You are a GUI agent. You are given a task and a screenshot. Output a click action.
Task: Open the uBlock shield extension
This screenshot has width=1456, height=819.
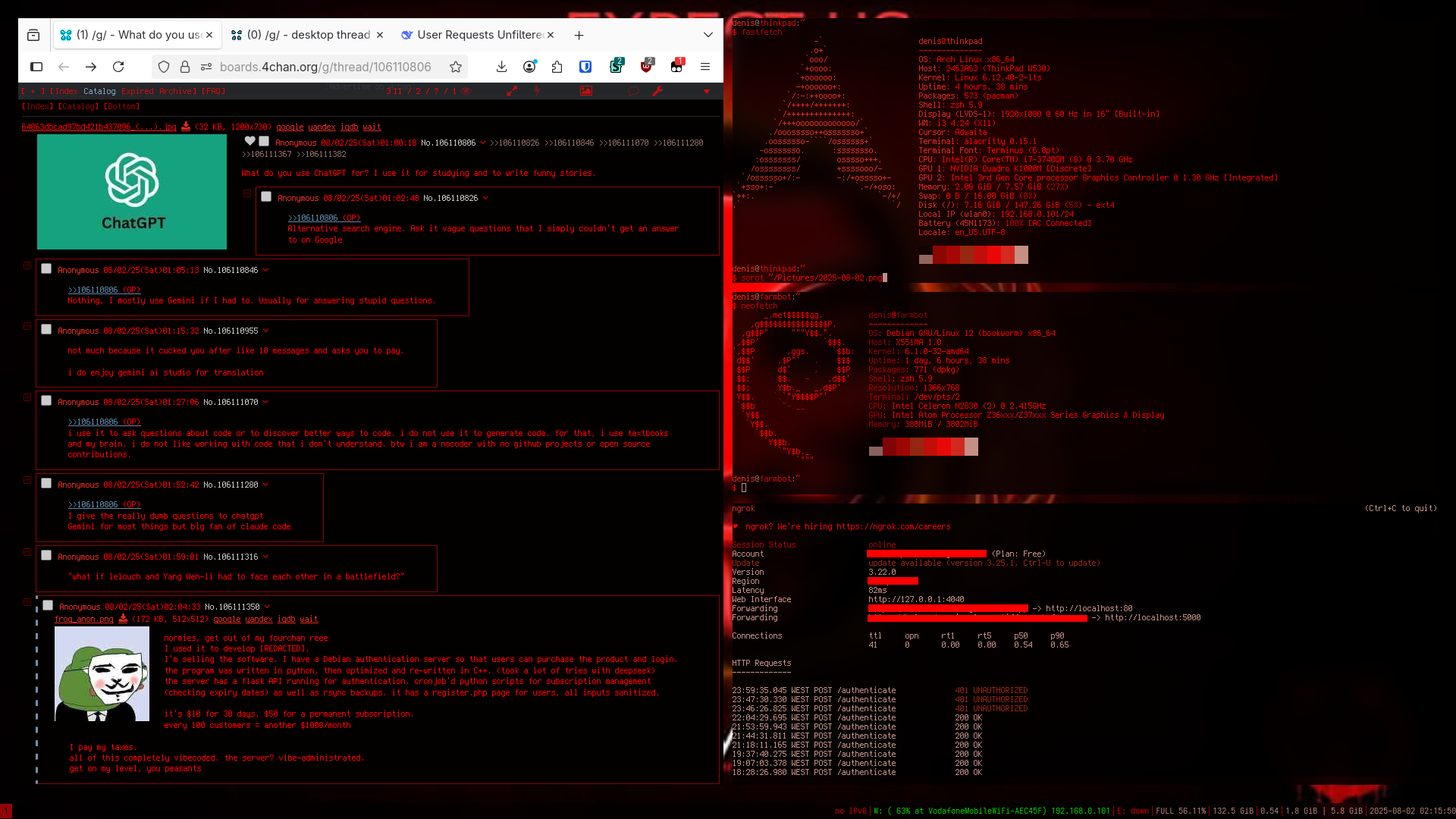coord(646,67)
